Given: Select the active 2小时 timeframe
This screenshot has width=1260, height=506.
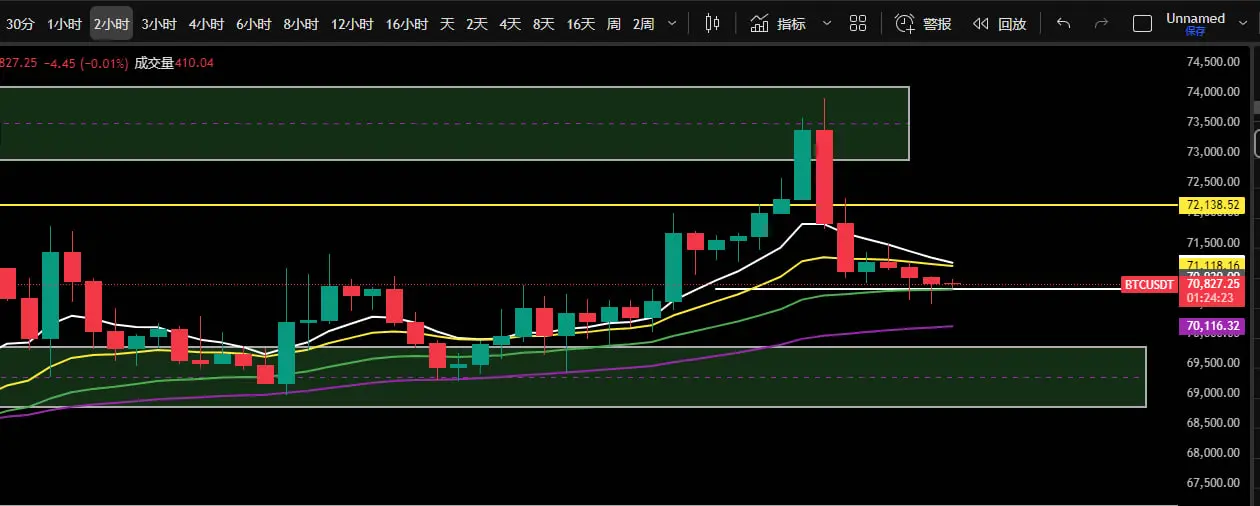Looking at the screenshot, I should click(x=110, y=23).
